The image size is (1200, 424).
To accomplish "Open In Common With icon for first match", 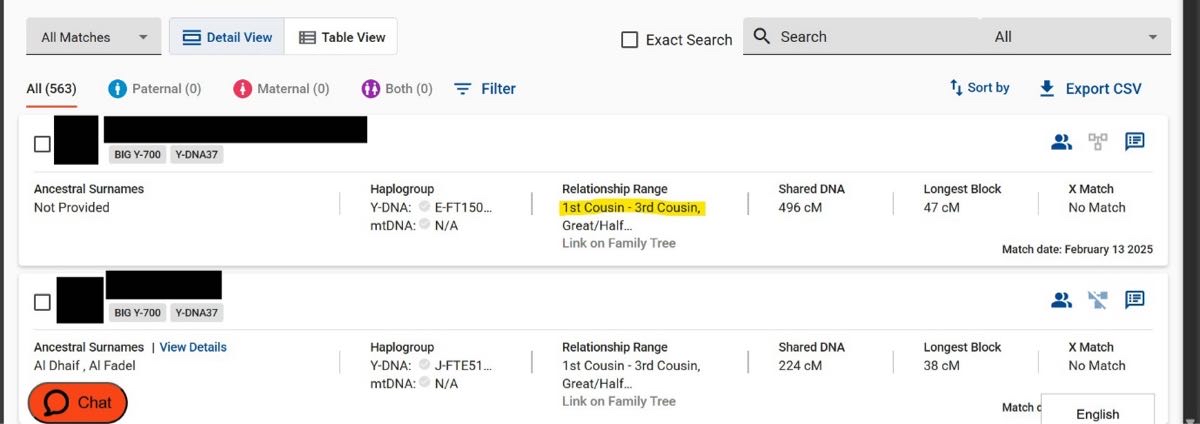I will [1061, 142].
